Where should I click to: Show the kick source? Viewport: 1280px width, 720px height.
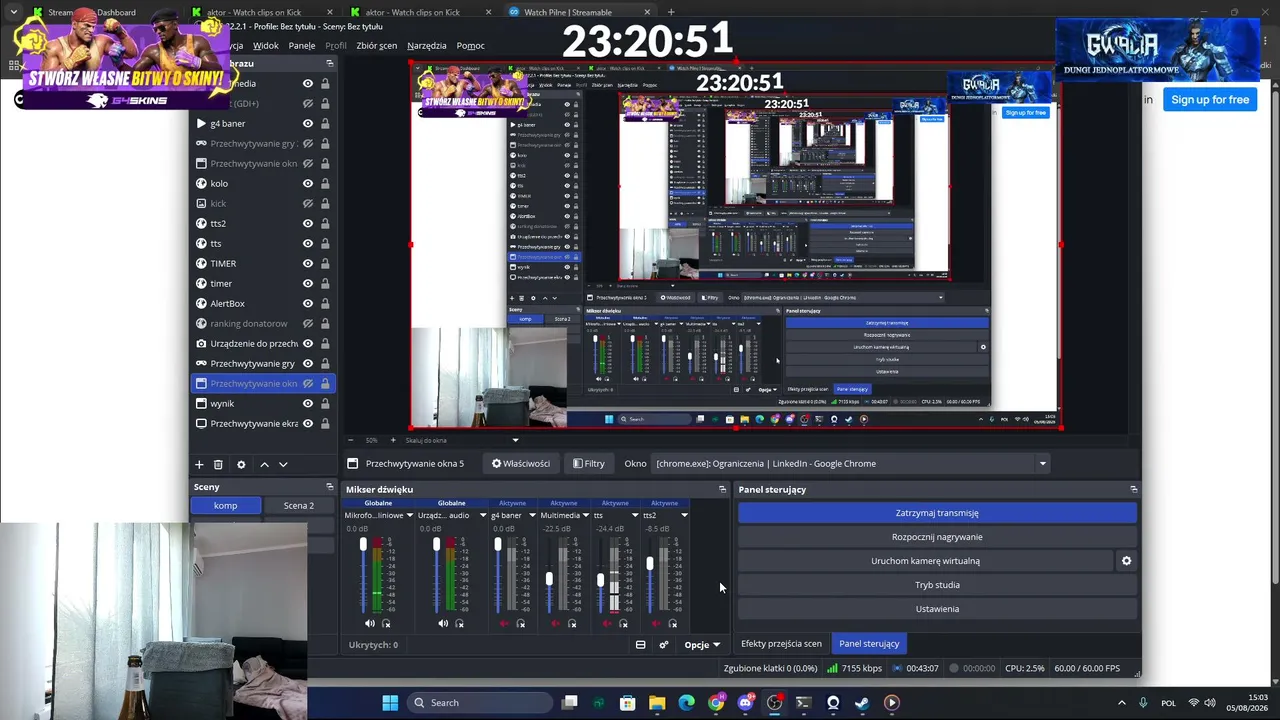(308, 204)
